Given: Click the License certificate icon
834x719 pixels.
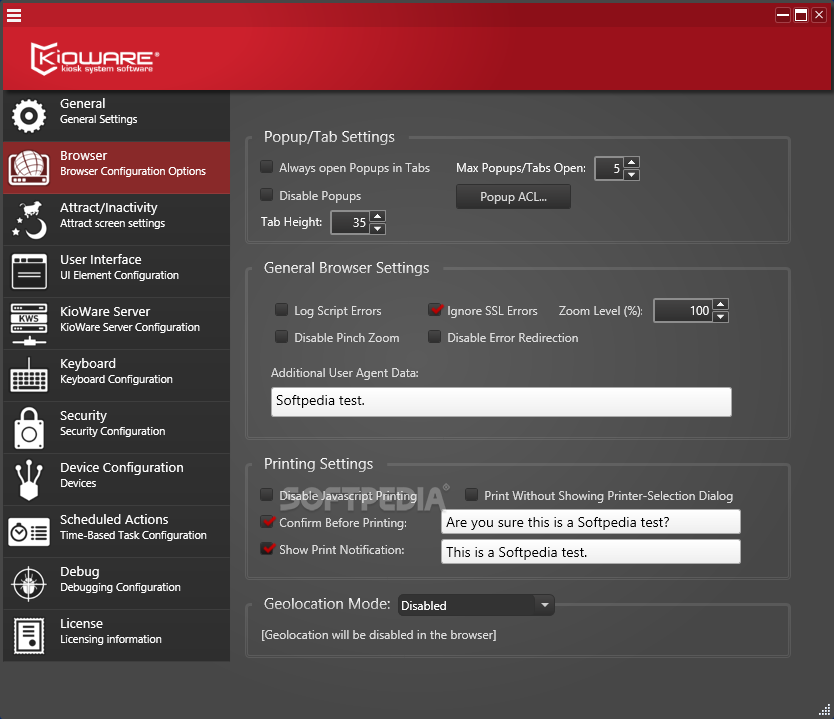Looking at the screenshot, I should coord(29,636).
